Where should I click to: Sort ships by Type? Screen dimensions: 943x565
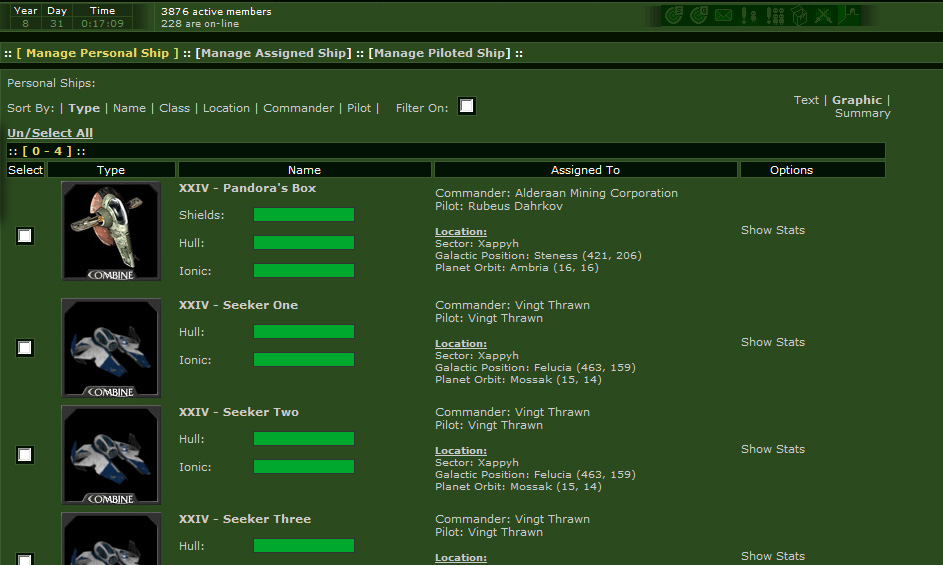(84, 108)
